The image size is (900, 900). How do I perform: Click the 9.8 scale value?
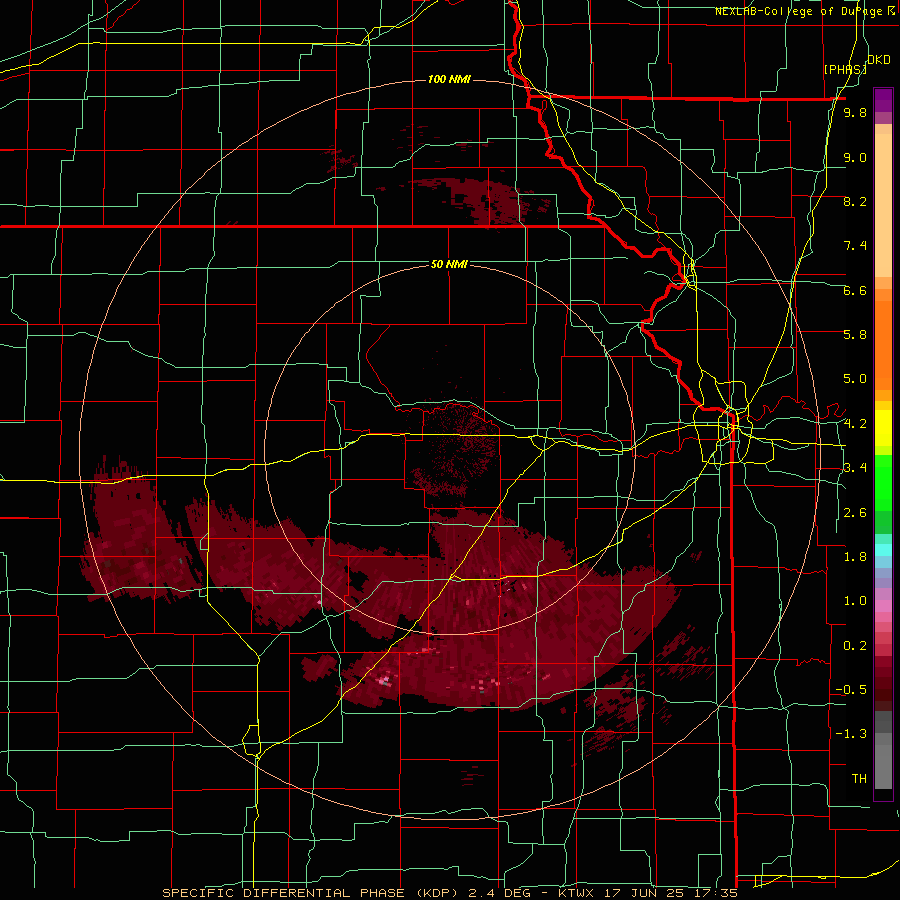click(x=855, y=113)
